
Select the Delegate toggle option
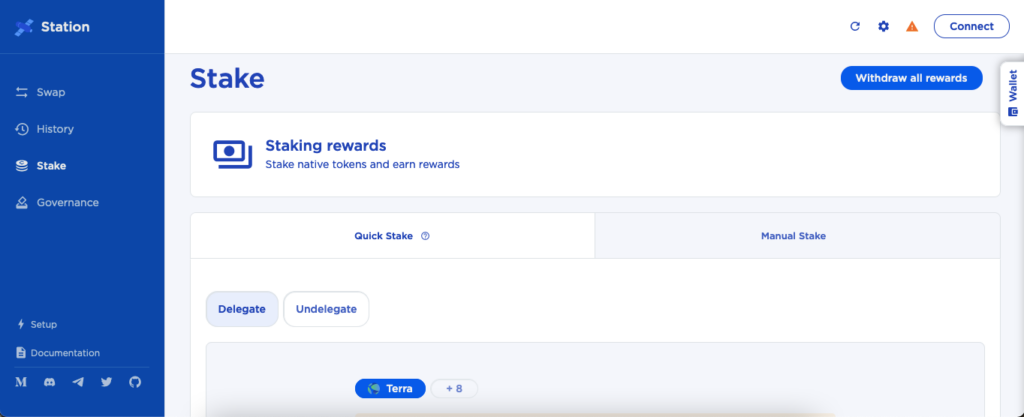pos(242,309)
